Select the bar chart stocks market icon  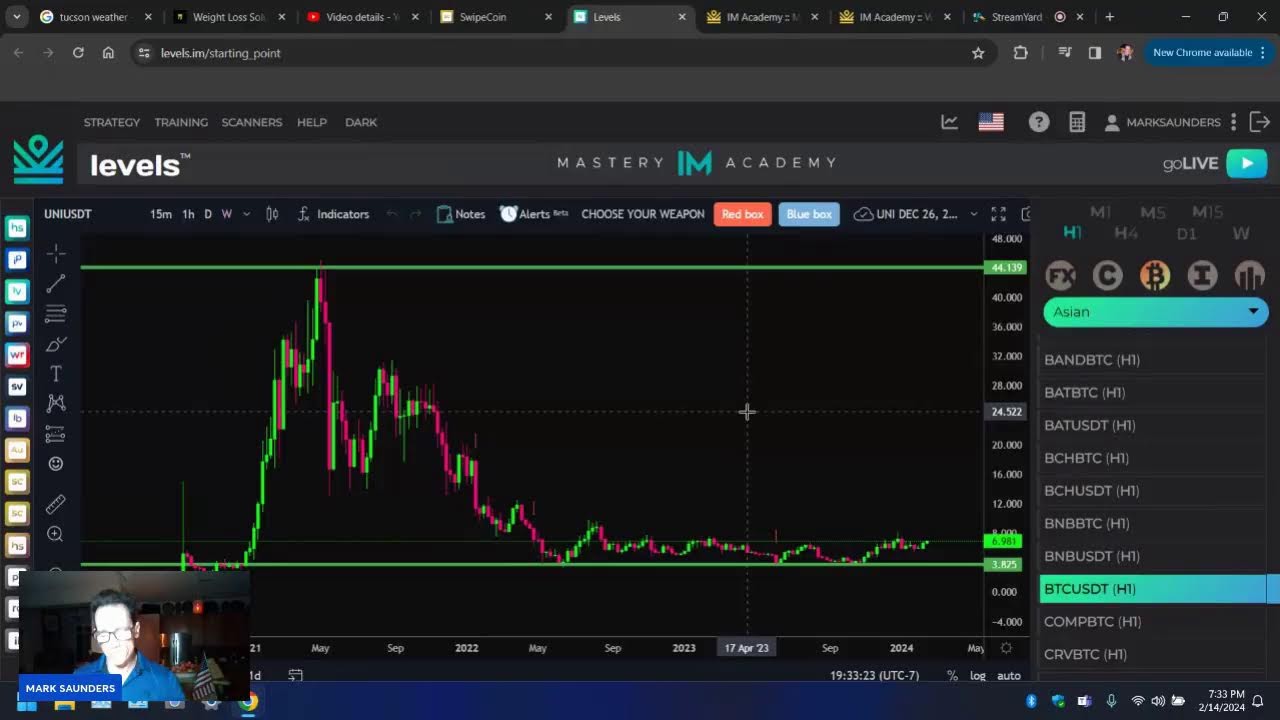pos(1249,275)
